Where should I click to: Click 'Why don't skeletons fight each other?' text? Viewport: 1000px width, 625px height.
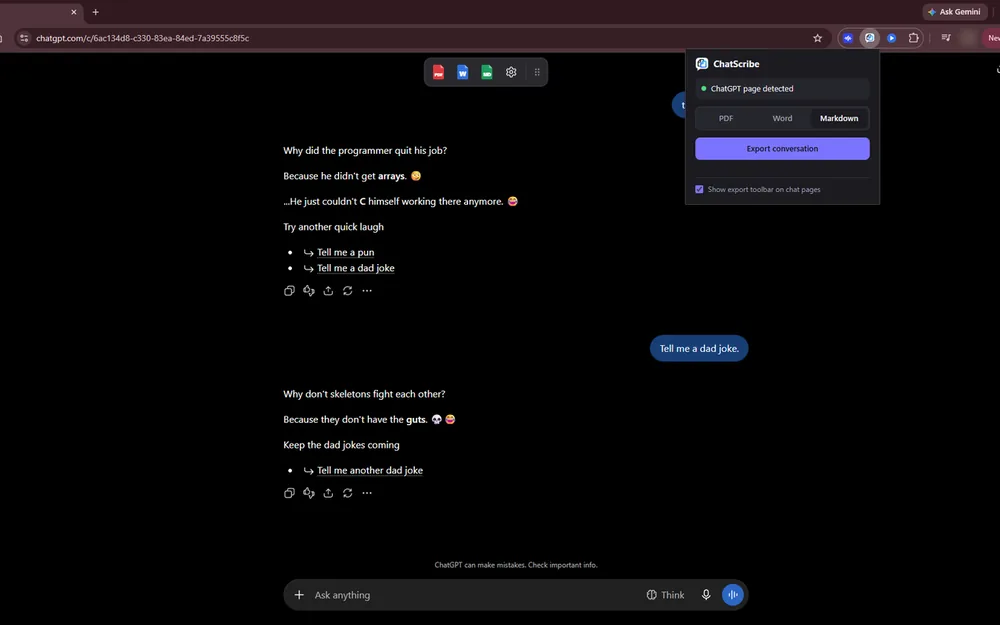click(x=364, y=394)
